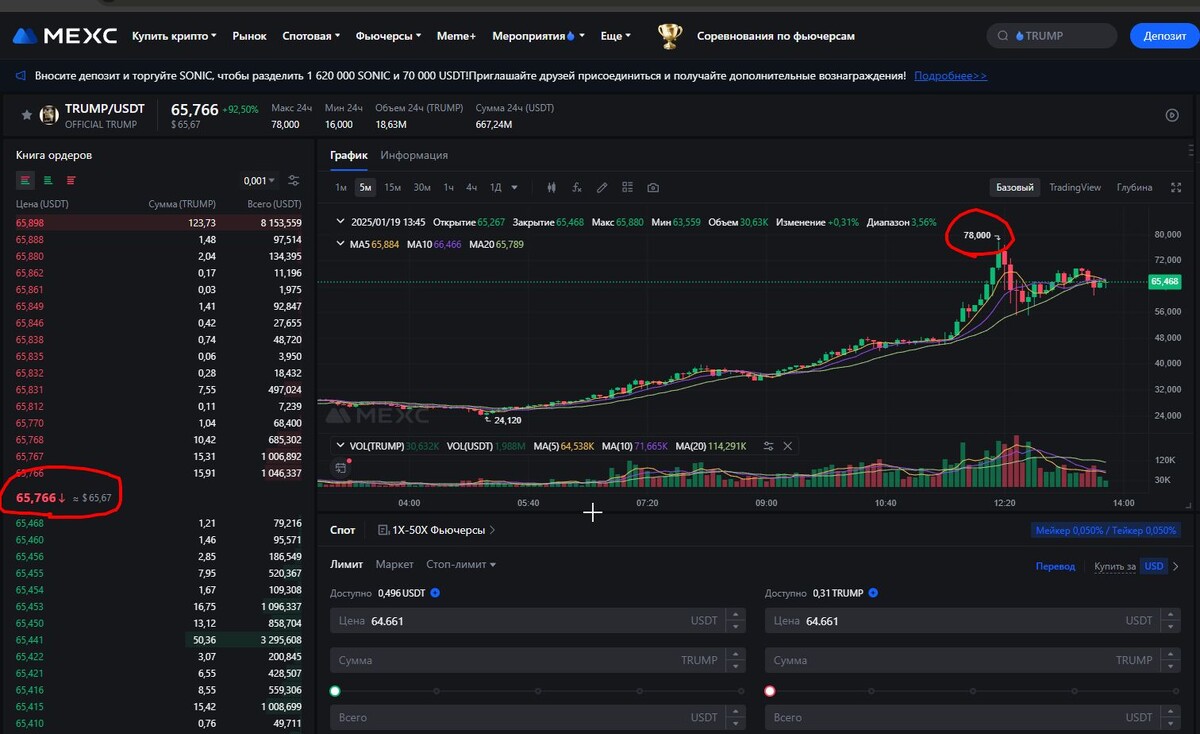Open Соревнования по фьючерсам link
Screen dimensions: 1200x734
(x=775, y=36)
